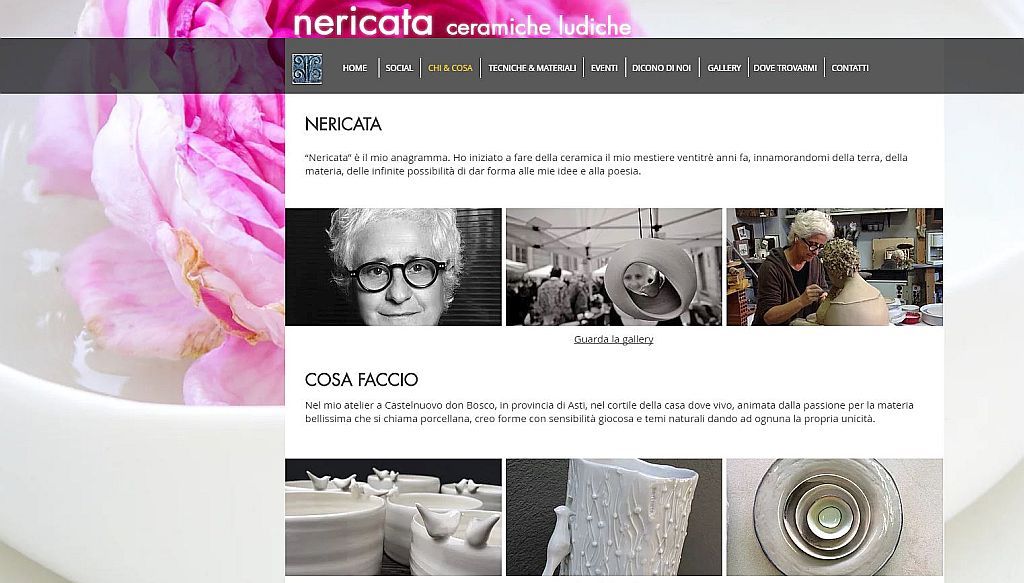Open the textured white vase image
The width and height of the screenshot is (1024, 583).
click(614, 517)
